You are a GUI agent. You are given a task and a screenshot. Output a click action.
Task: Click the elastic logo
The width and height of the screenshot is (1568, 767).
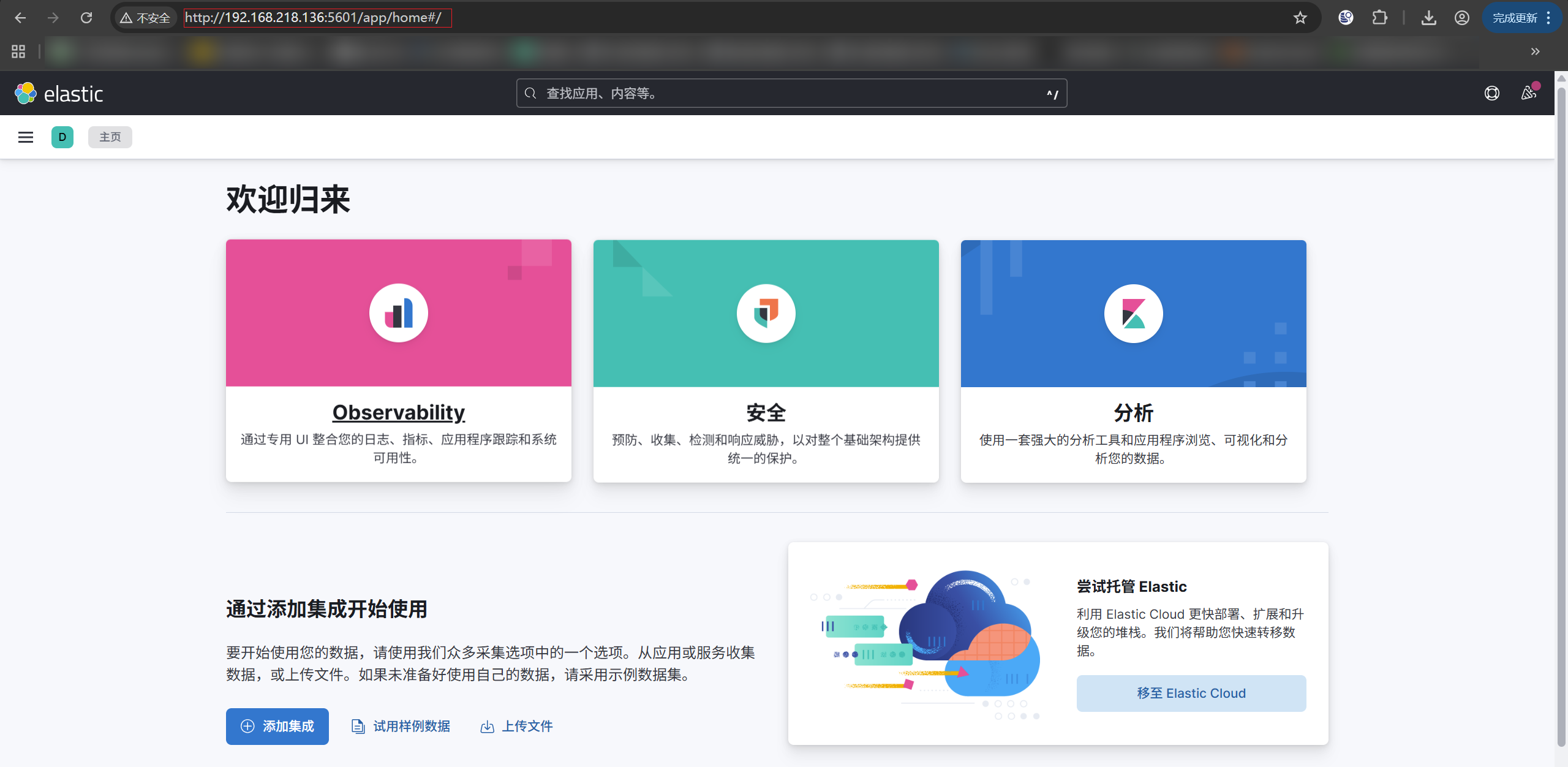click(x=59, y=93)
